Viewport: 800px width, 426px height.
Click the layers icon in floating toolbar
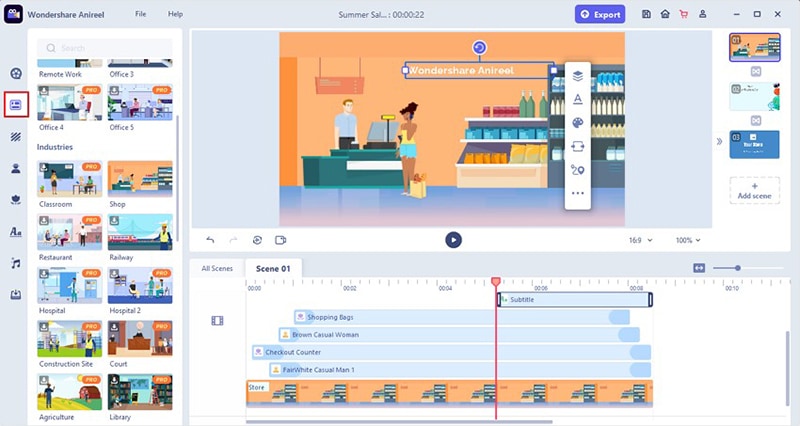[578, 76]
